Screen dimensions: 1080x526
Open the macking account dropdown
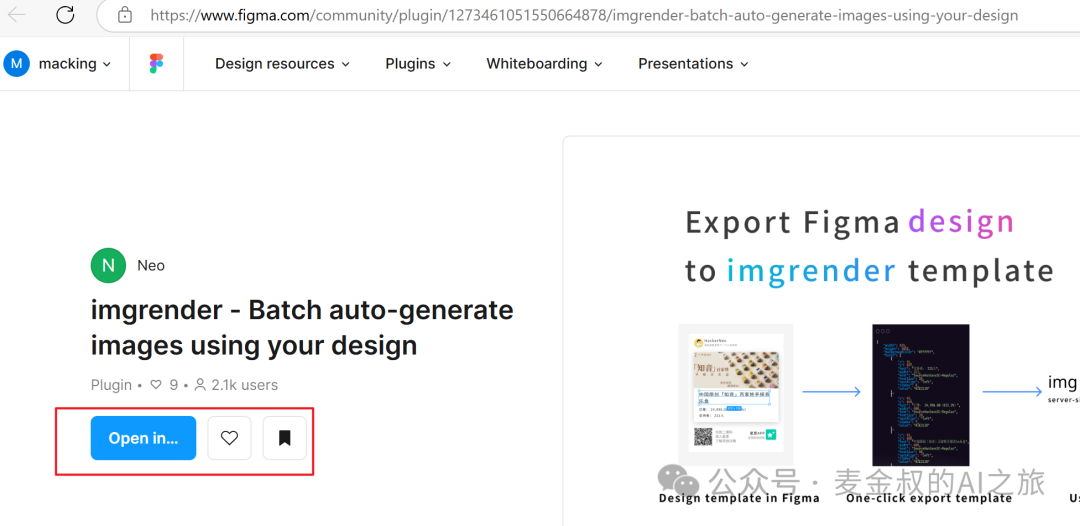pyautogui.click(x=74, y=64)
